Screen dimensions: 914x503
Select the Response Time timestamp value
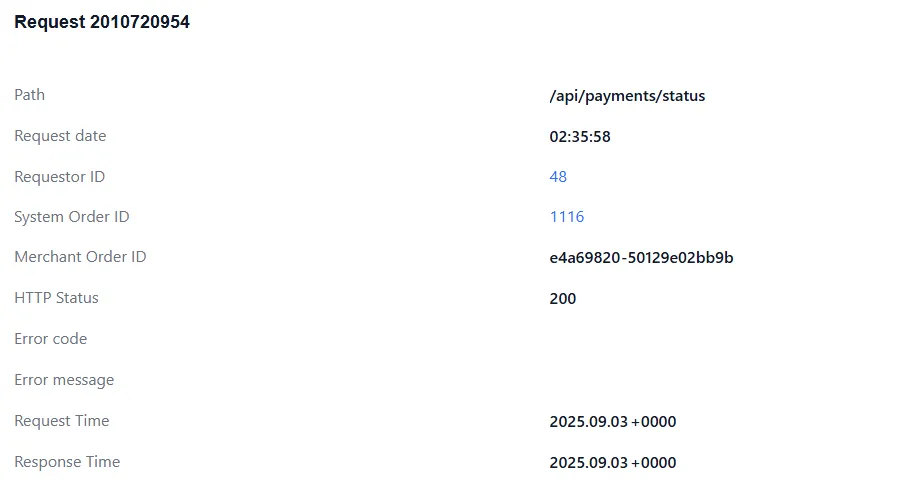coord(613,463)
